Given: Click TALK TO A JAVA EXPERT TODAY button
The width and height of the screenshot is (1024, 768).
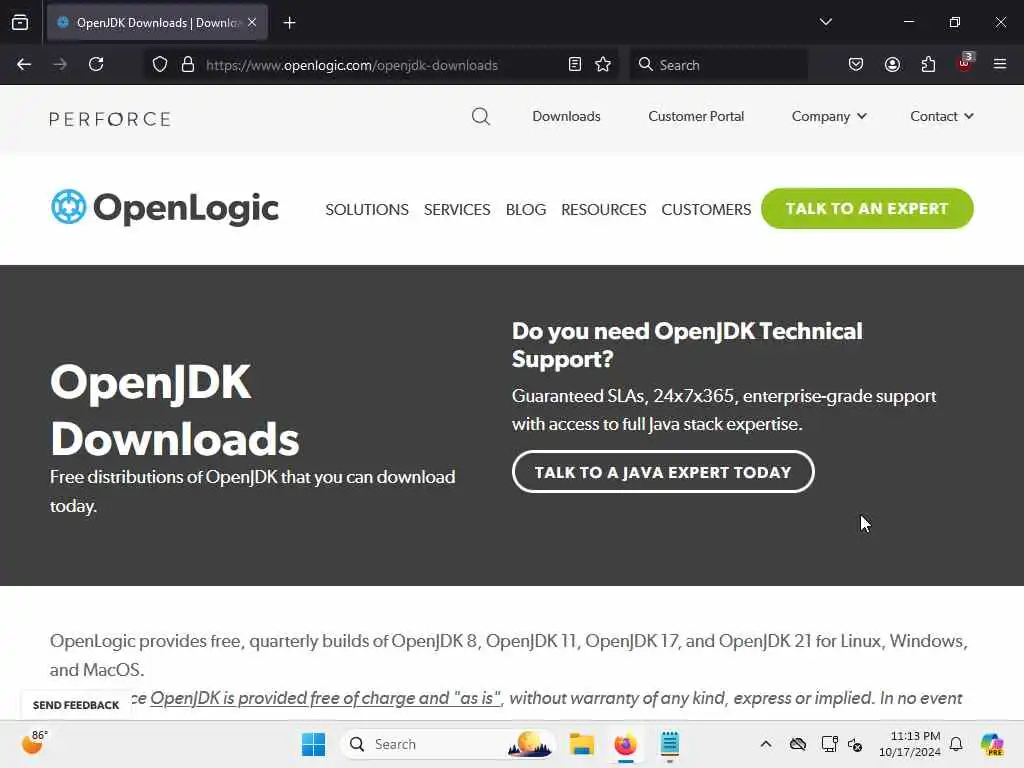Looking at the screenshot, I should click(x=663, y=472).
